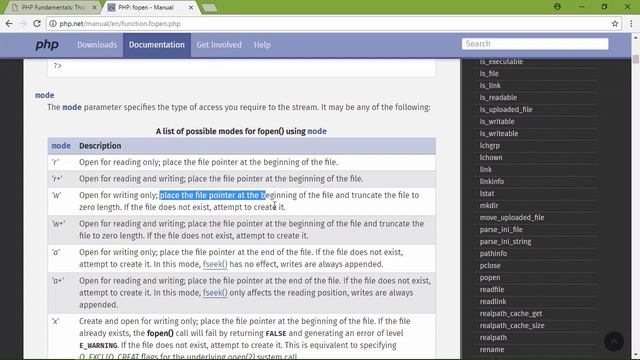This screenshot has height=360, width=640.
Task: Open lchown in the sidebar
Action: coord(491,157)
